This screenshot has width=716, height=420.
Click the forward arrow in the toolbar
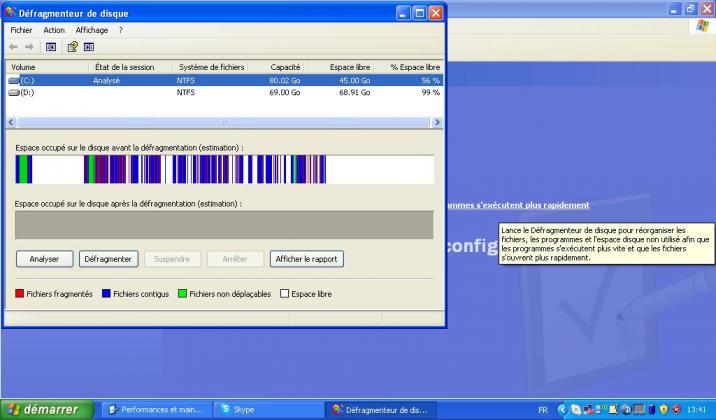click(x=29, y=46)
